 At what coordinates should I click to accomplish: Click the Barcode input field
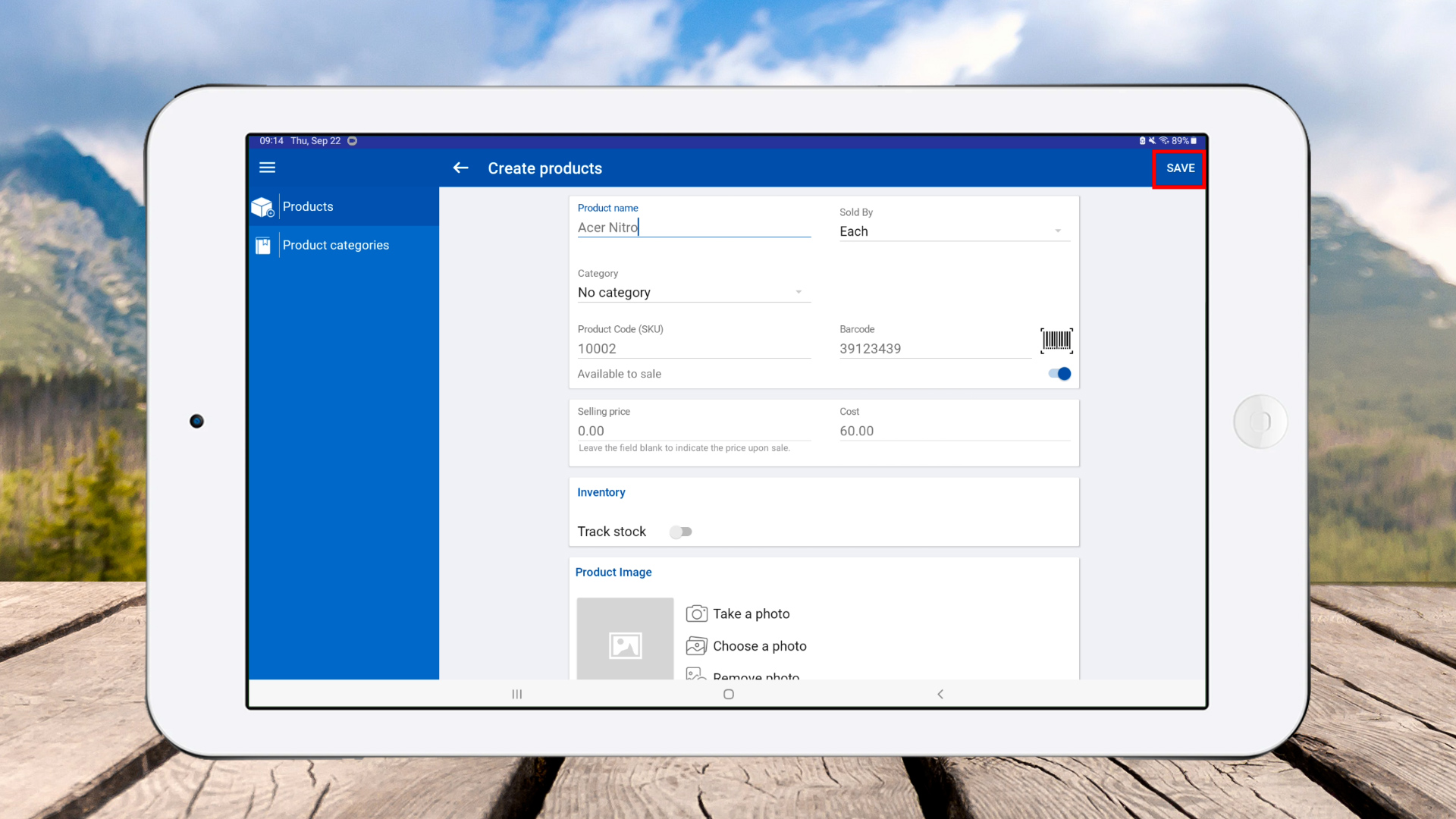pos(934,349)
